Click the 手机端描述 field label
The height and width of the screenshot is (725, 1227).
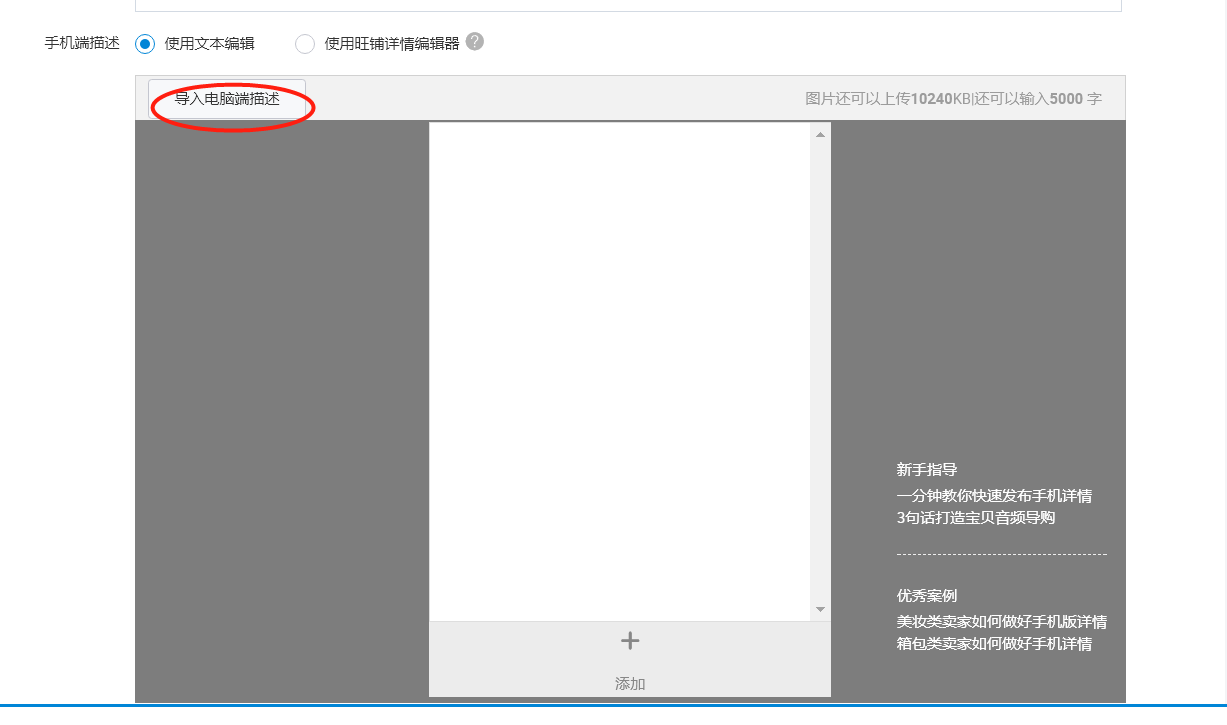tap(82, 44)
